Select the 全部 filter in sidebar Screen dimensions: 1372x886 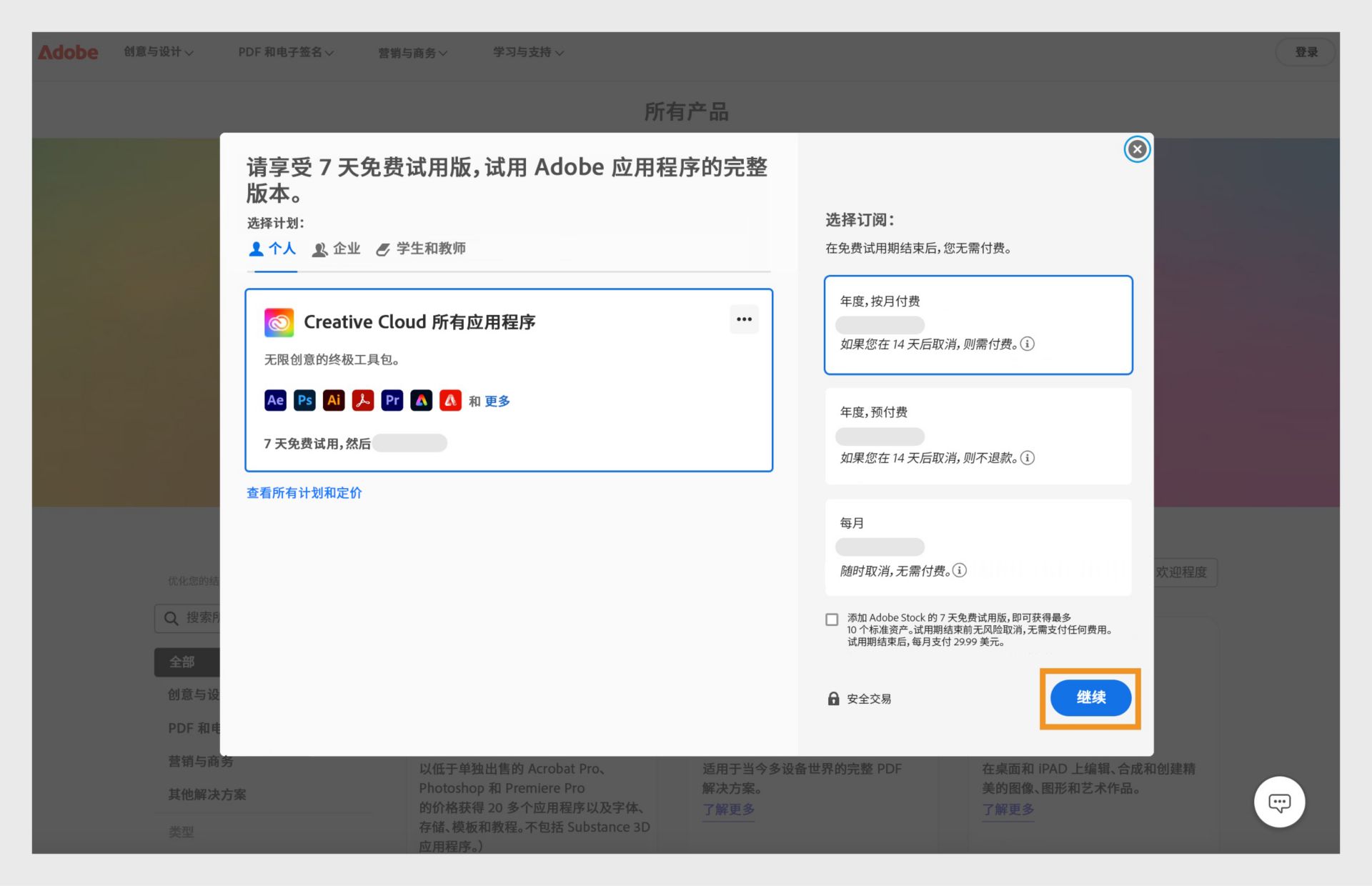[x=187, y=662]
